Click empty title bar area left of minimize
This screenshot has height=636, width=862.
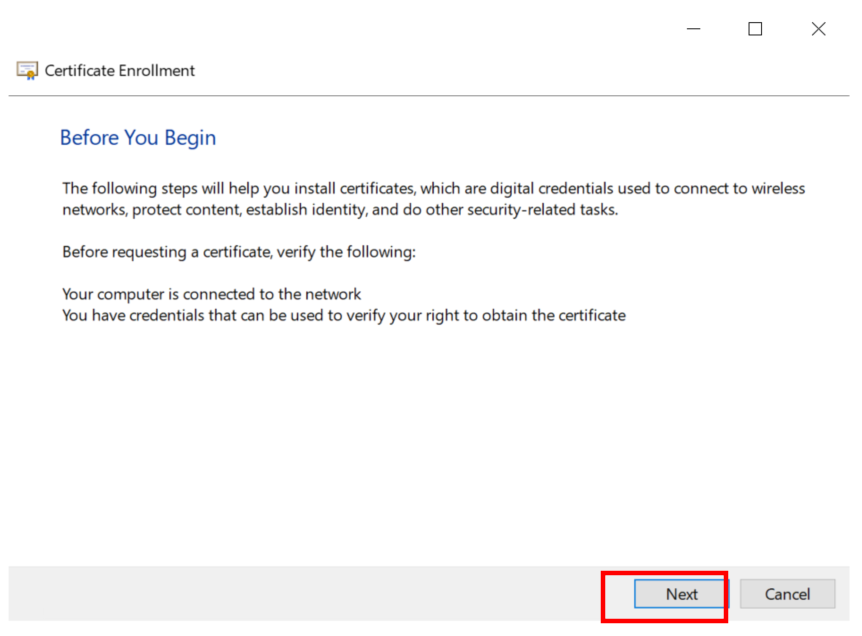tap(400, 29)
